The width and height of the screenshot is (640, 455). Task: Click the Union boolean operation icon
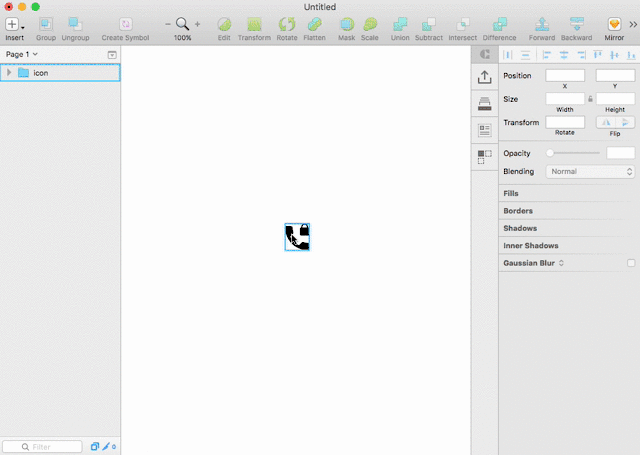[400, 24]
